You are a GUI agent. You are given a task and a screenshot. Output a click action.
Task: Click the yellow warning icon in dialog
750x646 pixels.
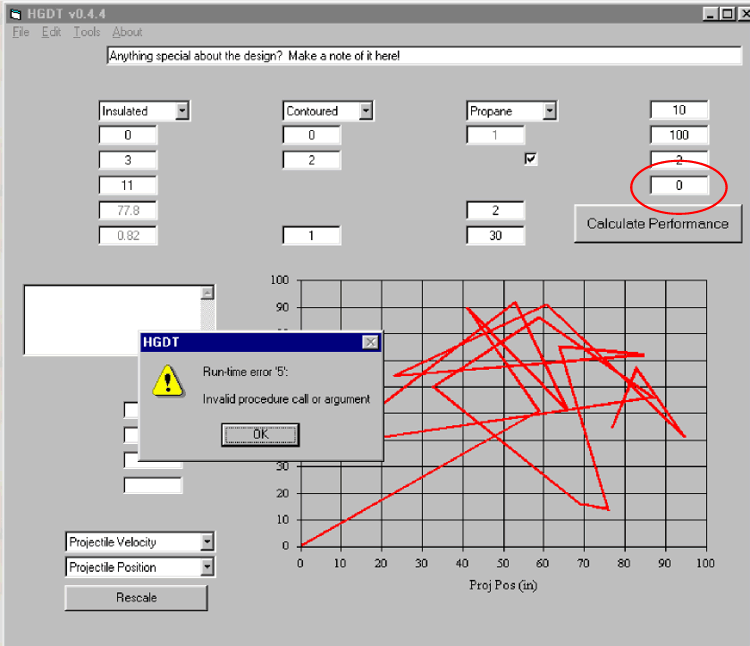pos(168,379)
